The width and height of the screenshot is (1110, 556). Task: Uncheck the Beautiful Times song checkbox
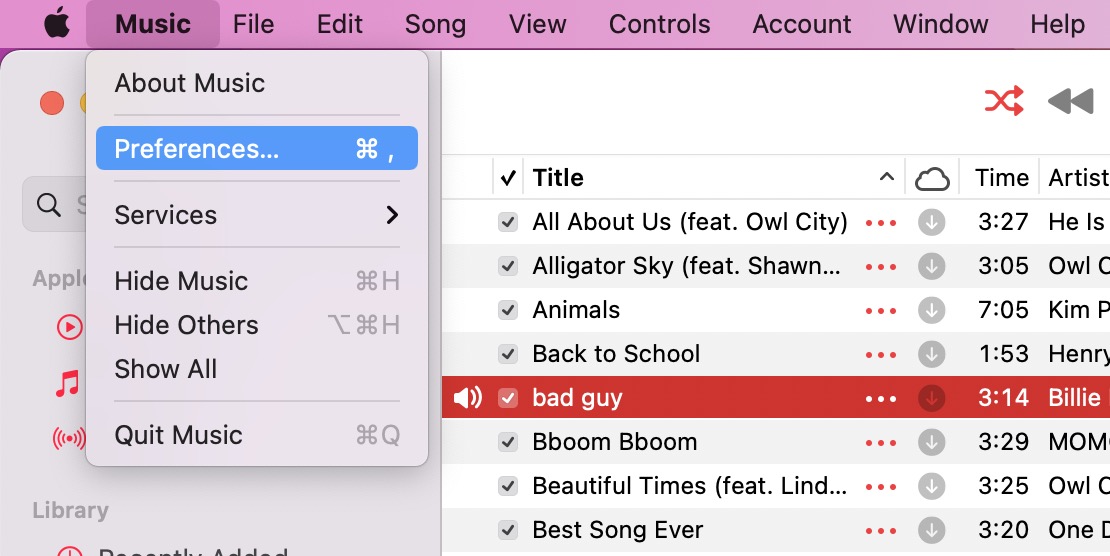click(x=508, y=486)
